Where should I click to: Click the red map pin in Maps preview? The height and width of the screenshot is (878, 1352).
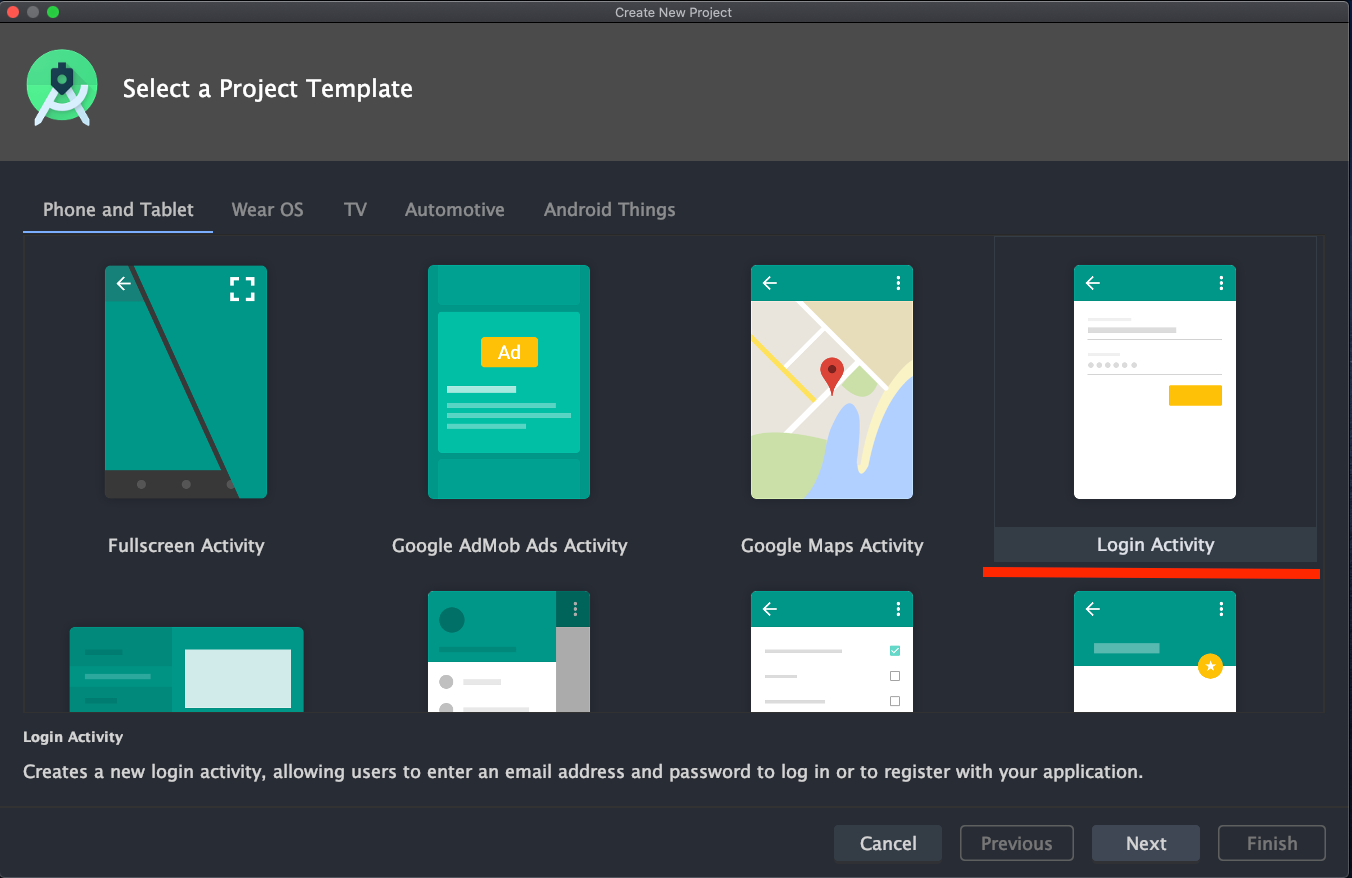832,377
